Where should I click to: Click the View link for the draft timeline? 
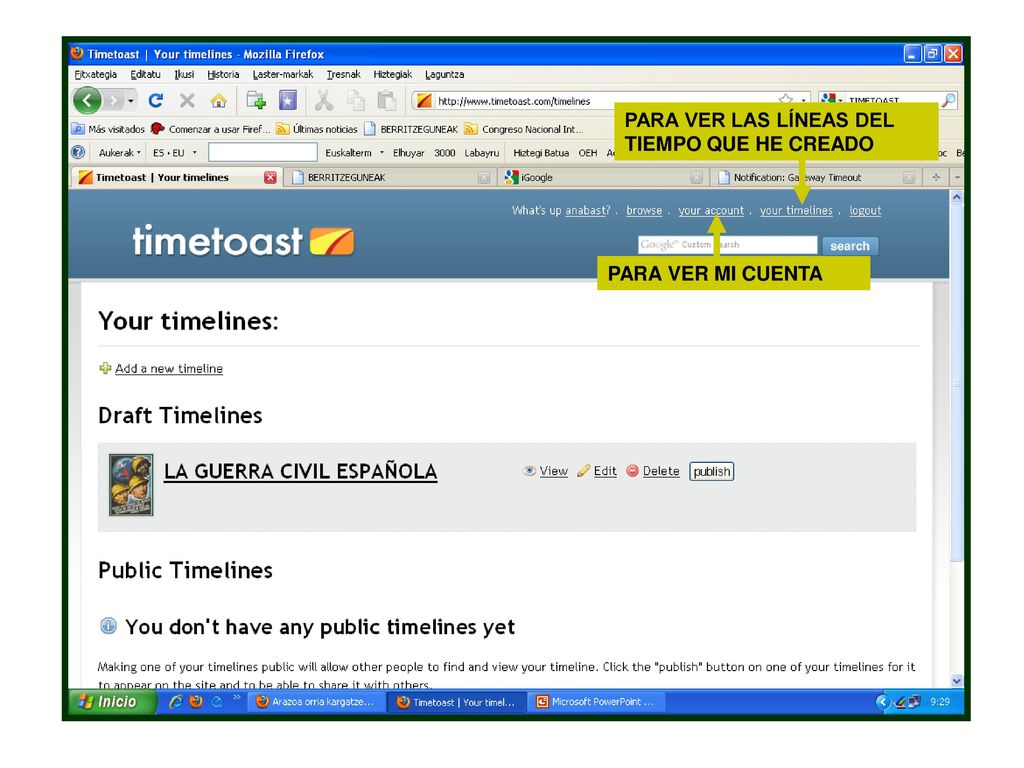554,471
